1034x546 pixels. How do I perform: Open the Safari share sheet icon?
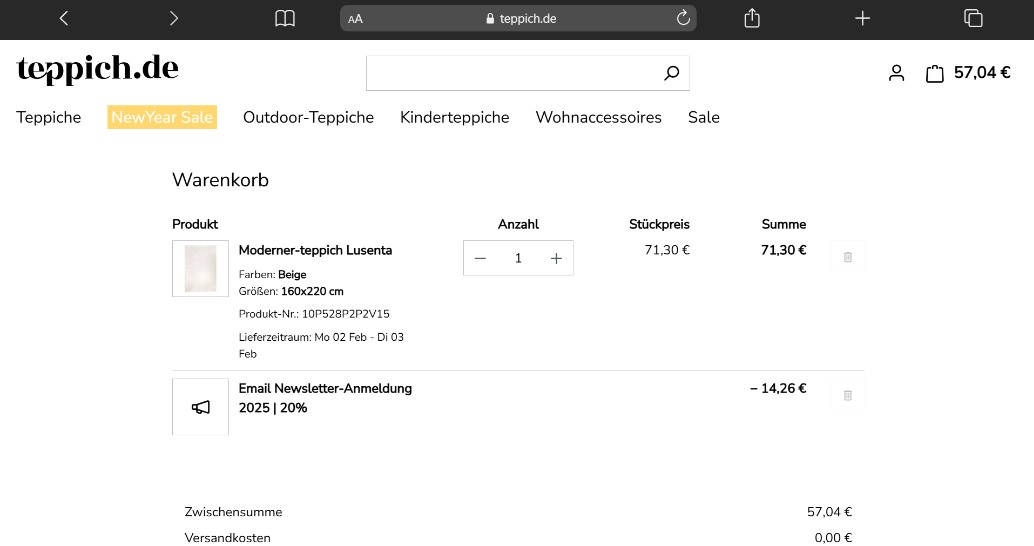coord(752,18)
